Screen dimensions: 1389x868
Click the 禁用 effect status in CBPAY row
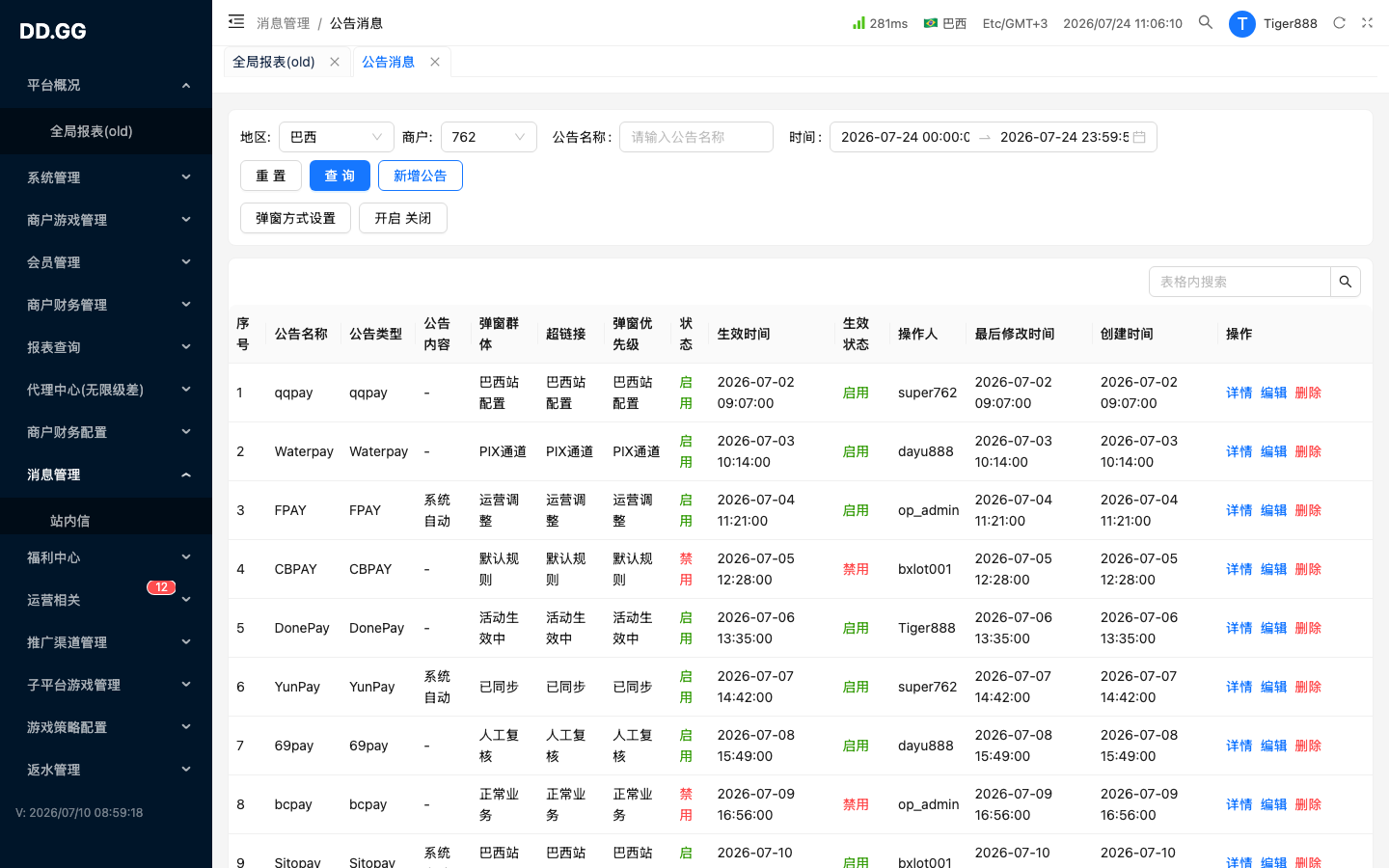(856, 569)
